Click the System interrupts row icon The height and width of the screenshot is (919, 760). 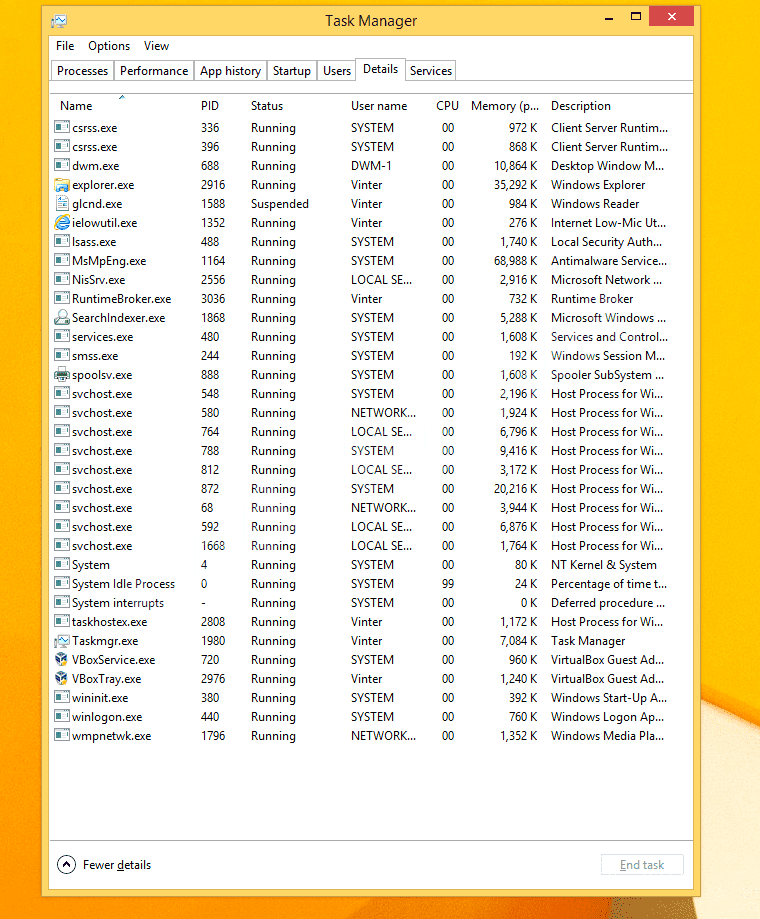[x=62, y=602]
